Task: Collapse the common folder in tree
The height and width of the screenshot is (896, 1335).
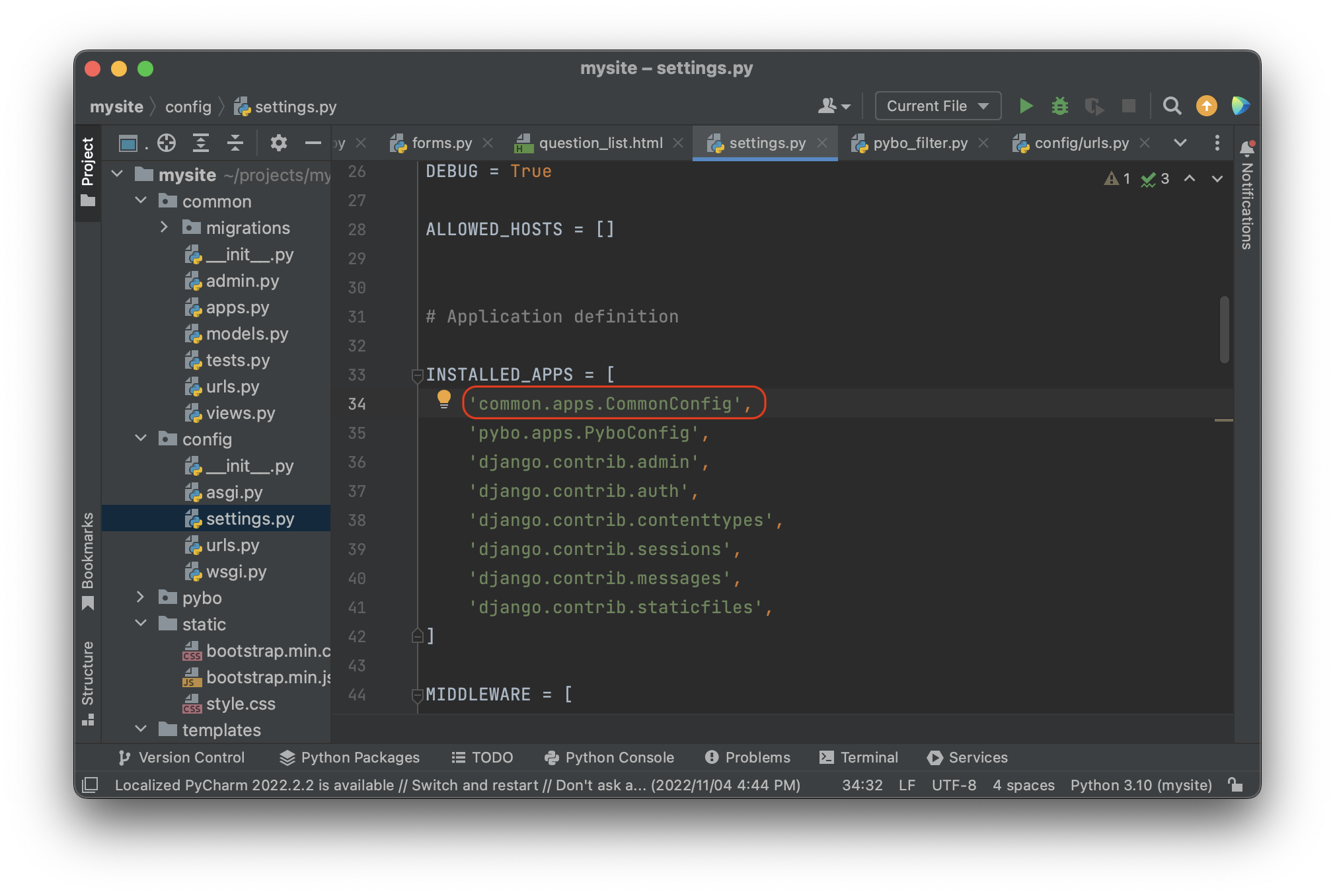Action: click(140, 201)
